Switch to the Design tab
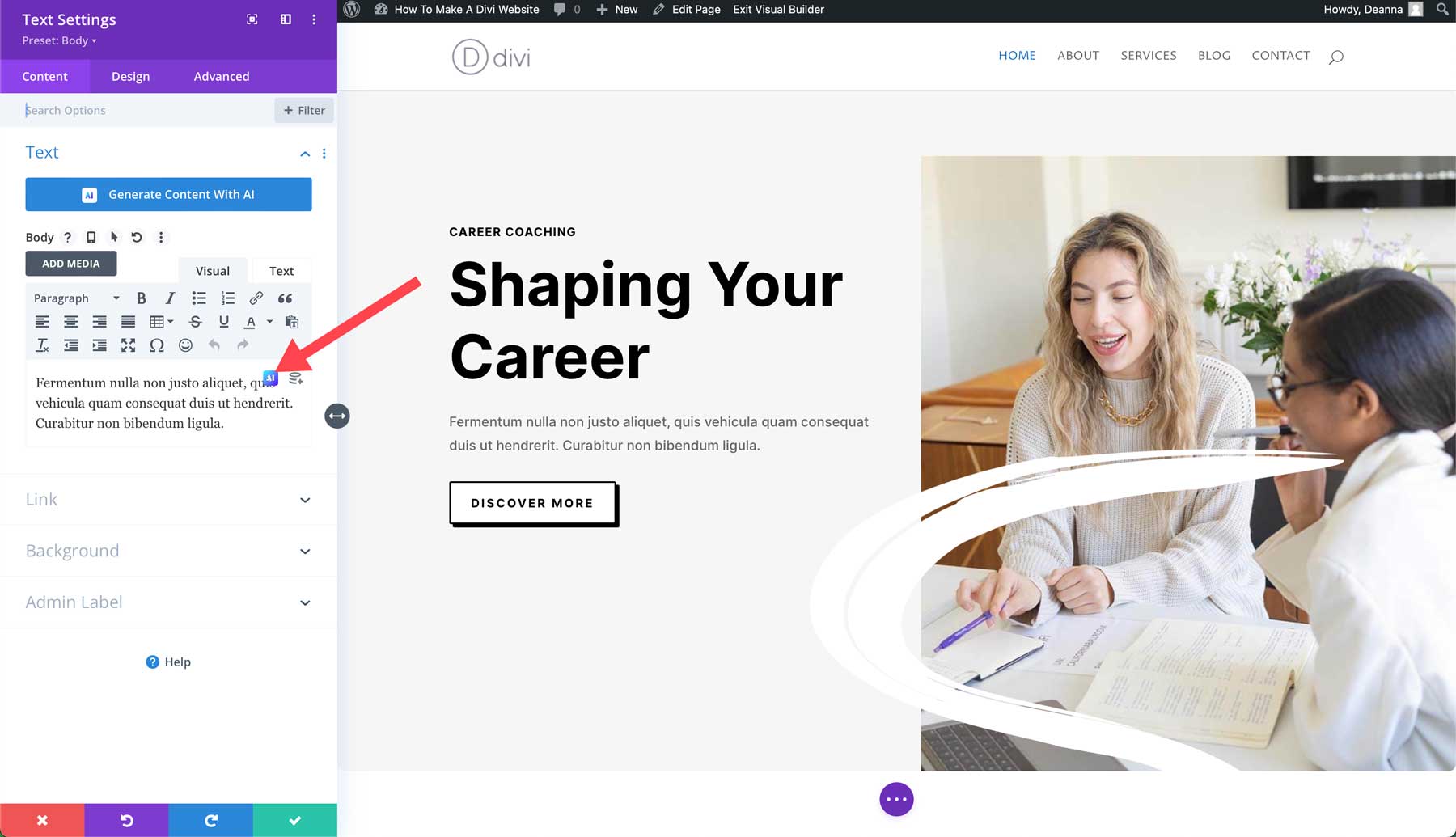This screenshot has height=837, width=1456. [x=130, y=76]
